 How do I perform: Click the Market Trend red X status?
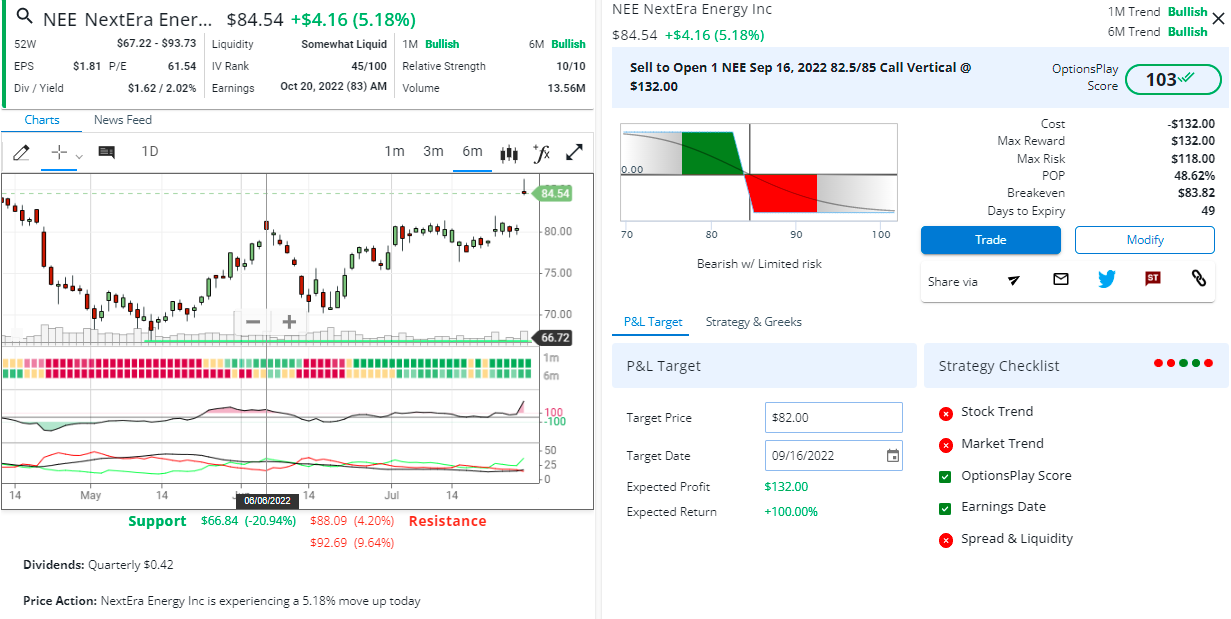tap(945, 445)
